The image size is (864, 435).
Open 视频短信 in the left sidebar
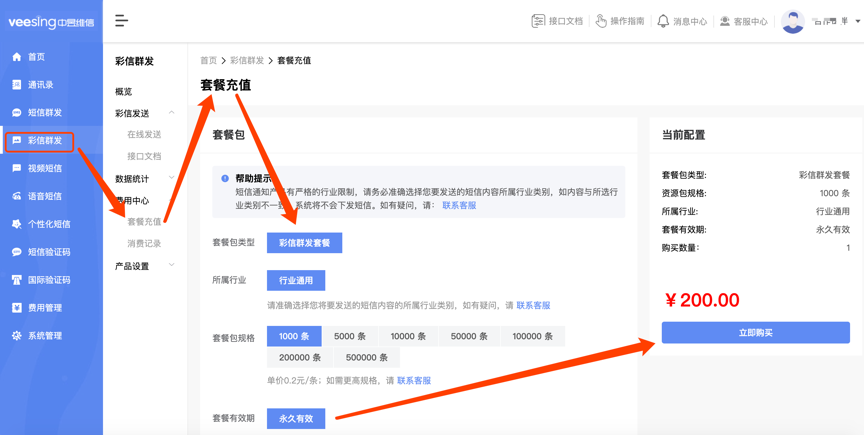tap(44, 169)
